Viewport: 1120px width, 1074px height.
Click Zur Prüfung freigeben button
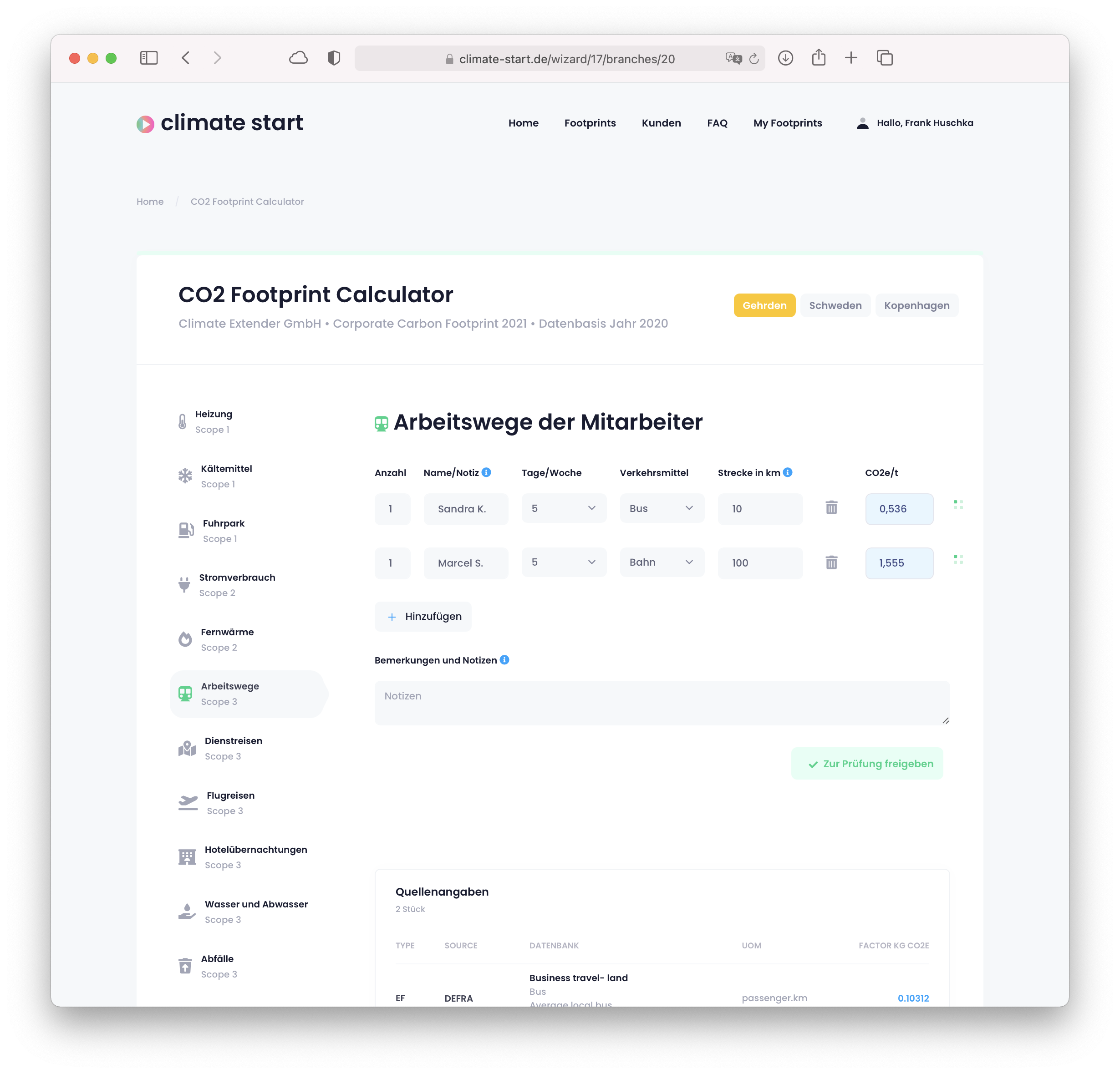(x=867, y=764)
